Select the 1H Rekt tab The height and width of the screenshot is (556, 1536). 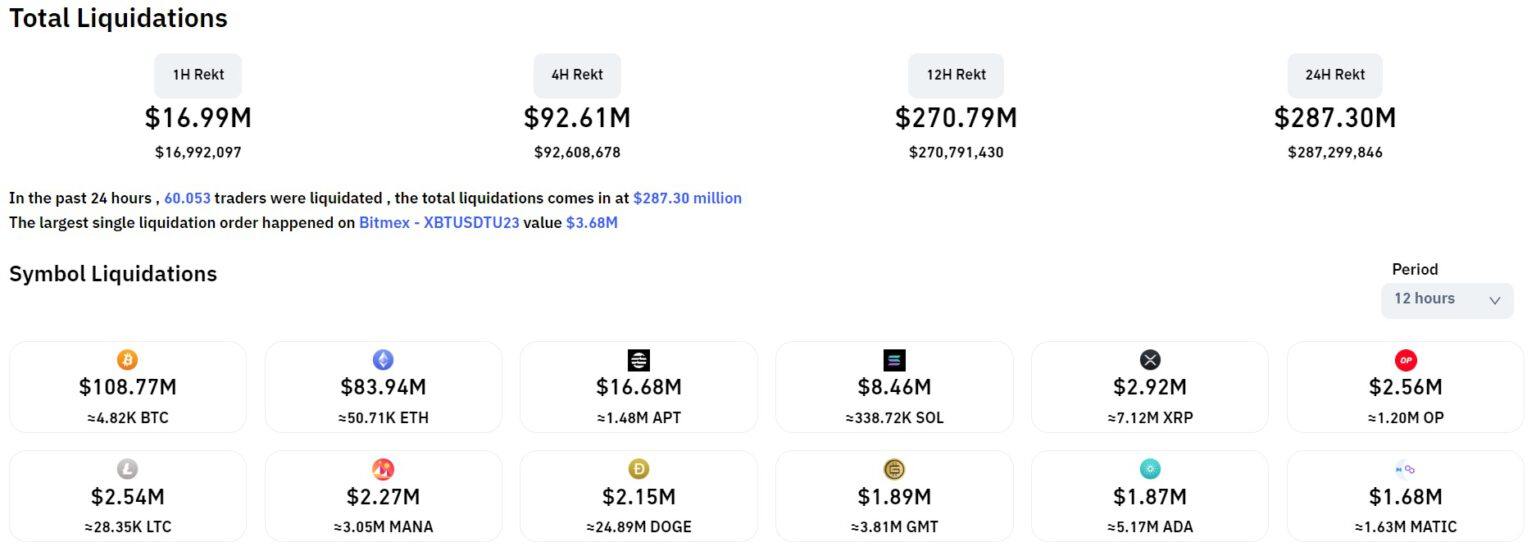coord(198,75)
